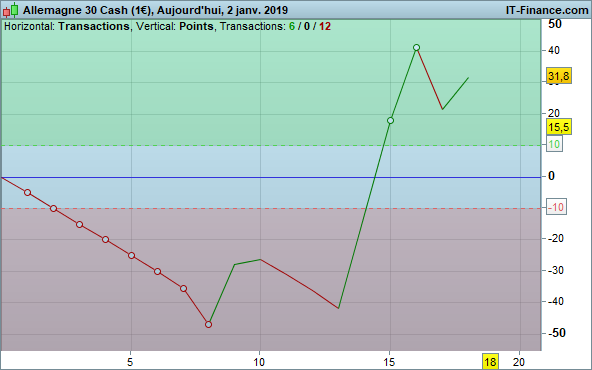Click the yellow 18 transaction marker
The image size is (592, 370).
490,362
